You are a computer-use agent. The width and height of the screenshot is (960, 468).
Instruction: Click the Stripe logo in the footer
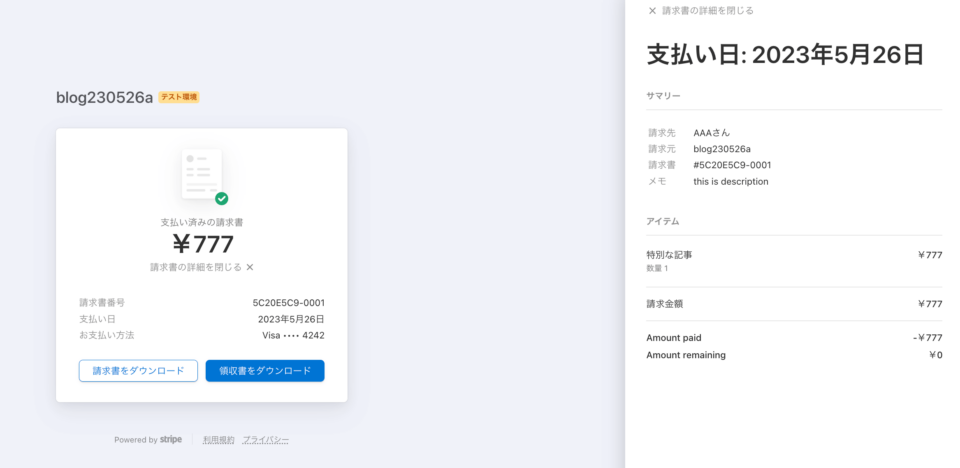[171, 440]
